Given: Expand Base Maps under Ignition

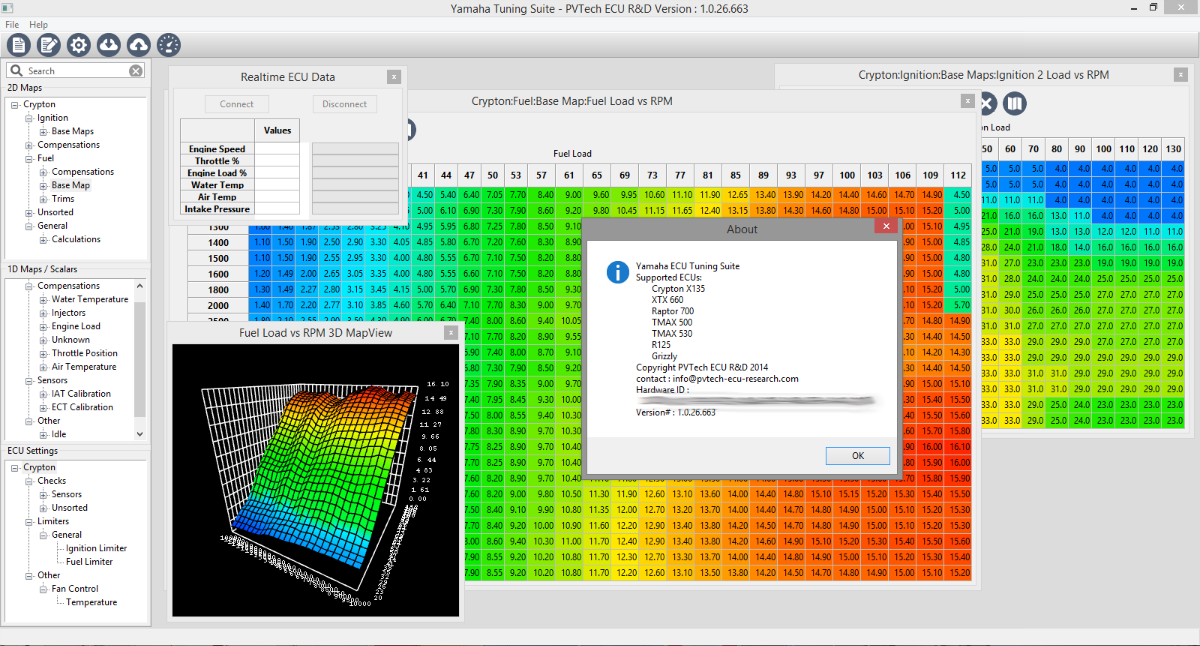Looking at the screenshot, I should 43,132.
